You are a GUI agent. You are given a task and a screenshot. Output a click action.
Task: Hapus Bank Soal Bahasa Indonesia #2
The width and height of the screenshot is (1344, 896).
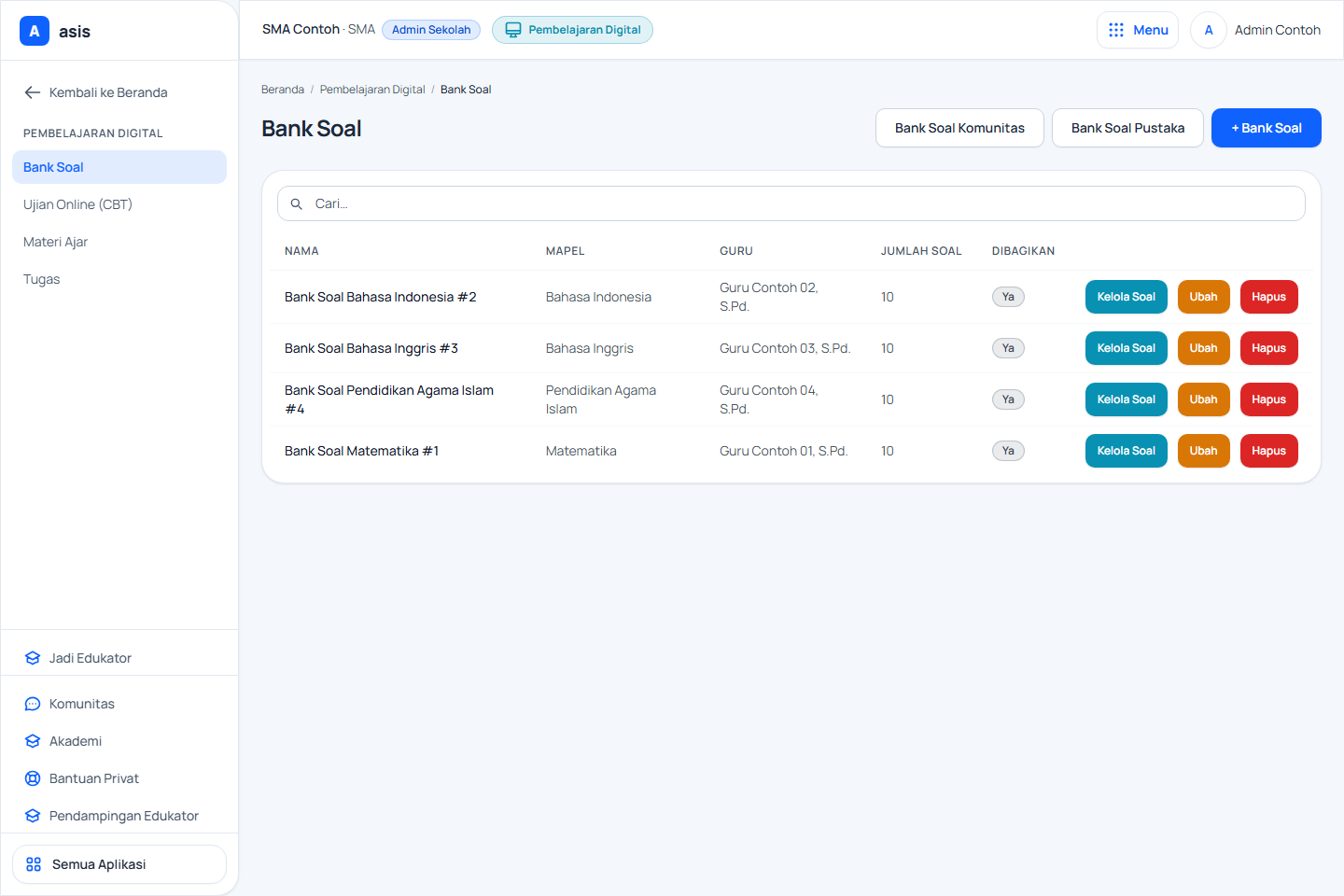click(x=1269, y=297)
